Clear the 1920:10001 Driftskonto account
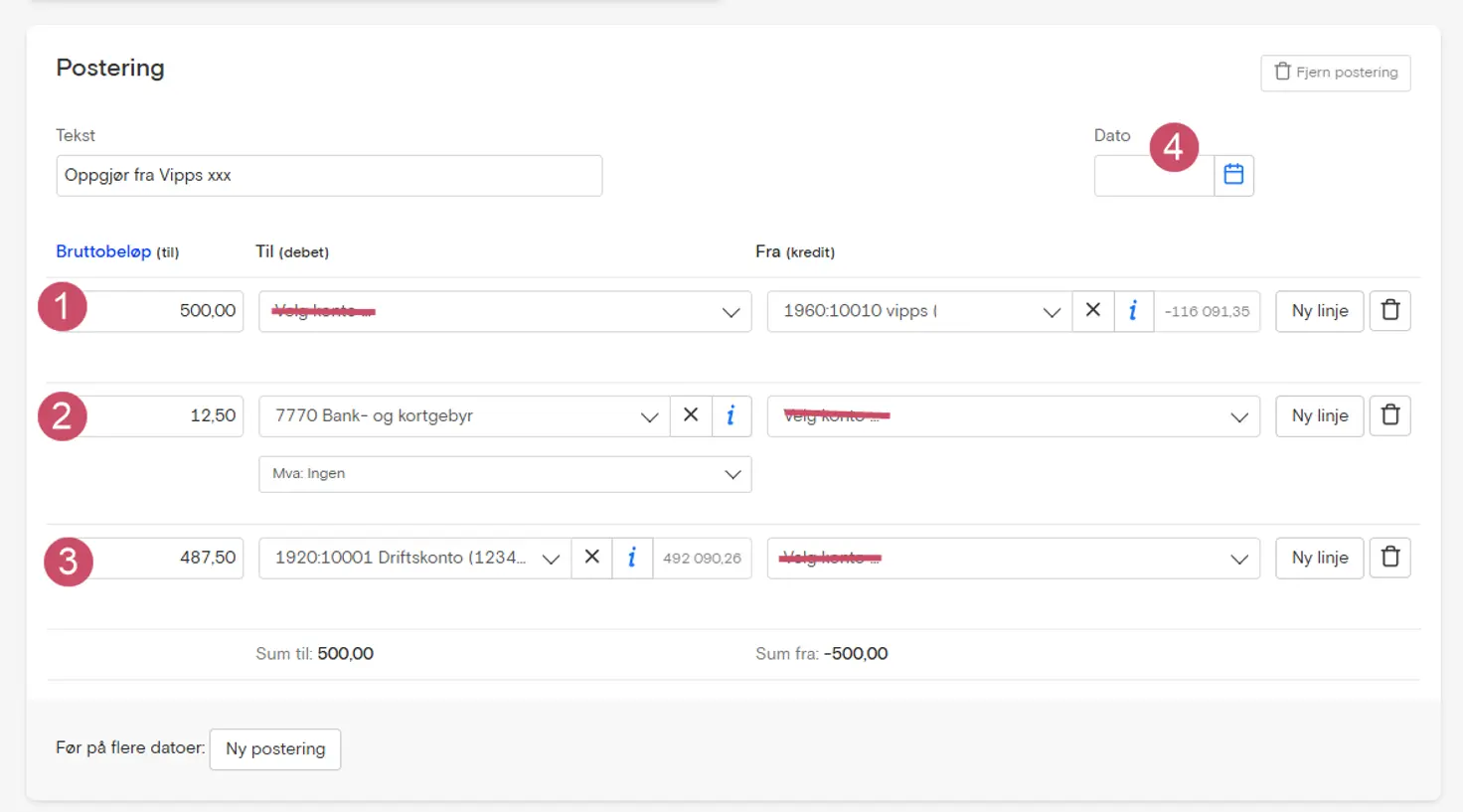This screenshot has height=812, width=1463. point(591,558)
